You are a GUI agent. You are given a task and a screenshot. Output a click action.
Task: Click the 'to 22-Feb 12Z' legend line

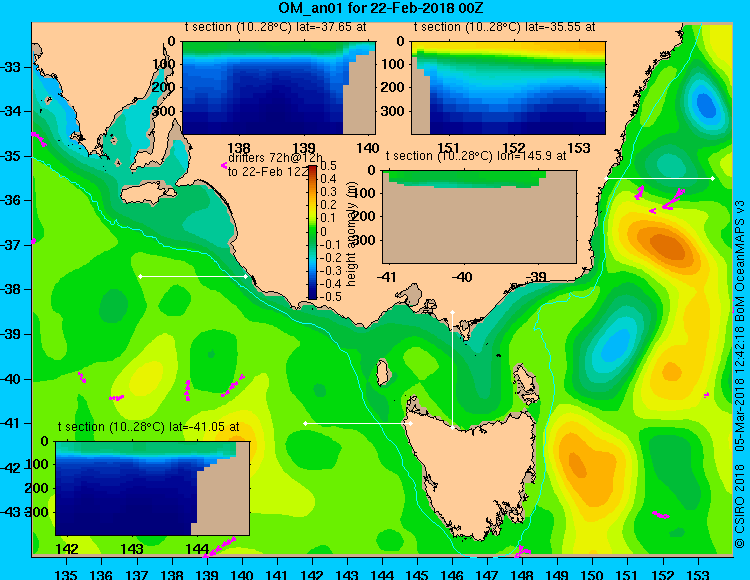click(268, 172)
